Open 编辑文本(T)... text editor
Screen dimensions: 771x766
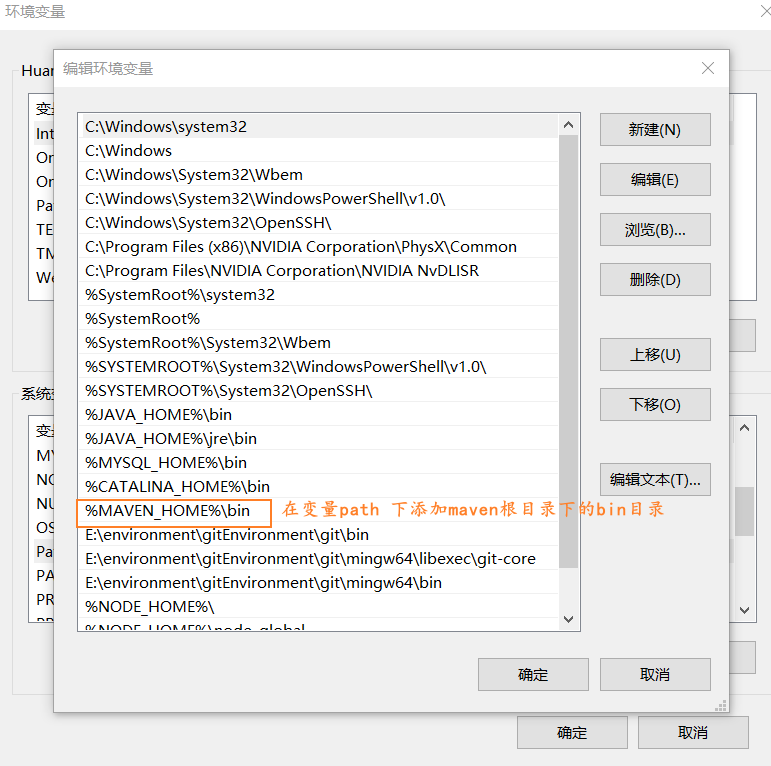pos(655,479)
